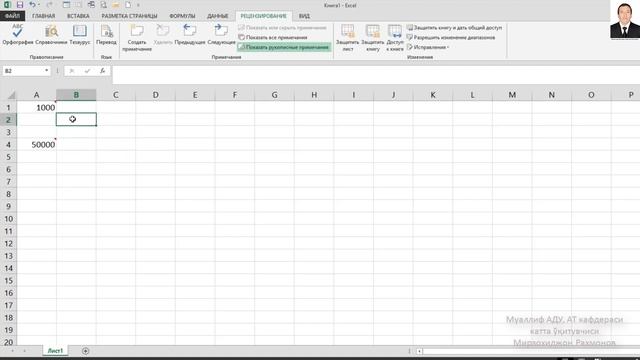Select cell A1 containing 1000

pos(36,107)
